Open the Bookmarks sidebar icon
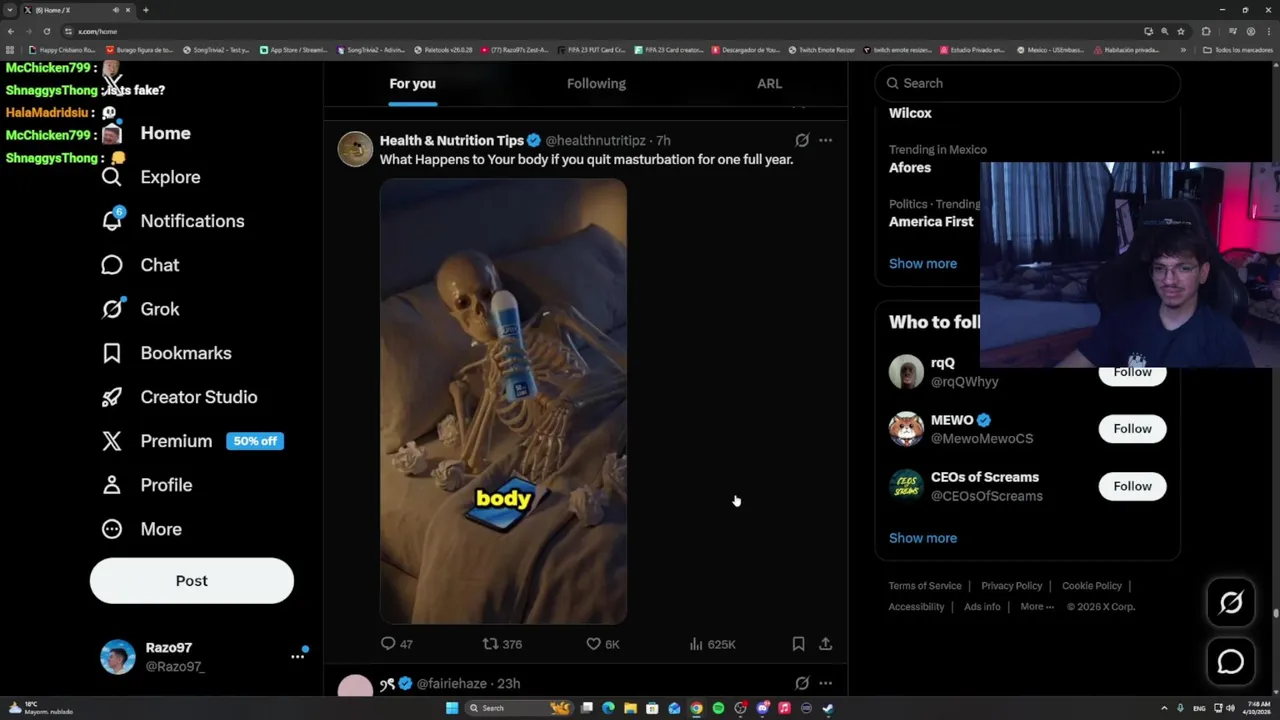 pyautogui.click(x=112, y=353)
